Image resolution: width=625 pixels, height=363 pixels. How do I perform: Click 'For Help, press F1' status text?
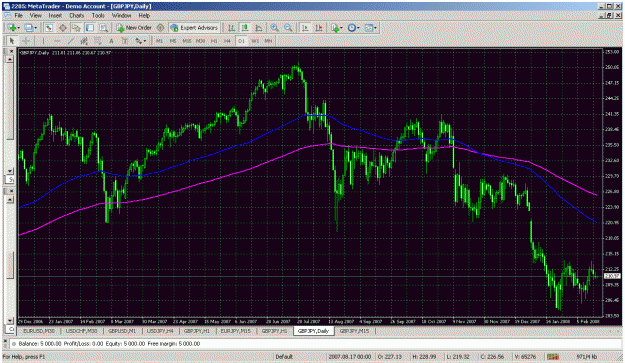pyautogui.click(x=24, y=357)
